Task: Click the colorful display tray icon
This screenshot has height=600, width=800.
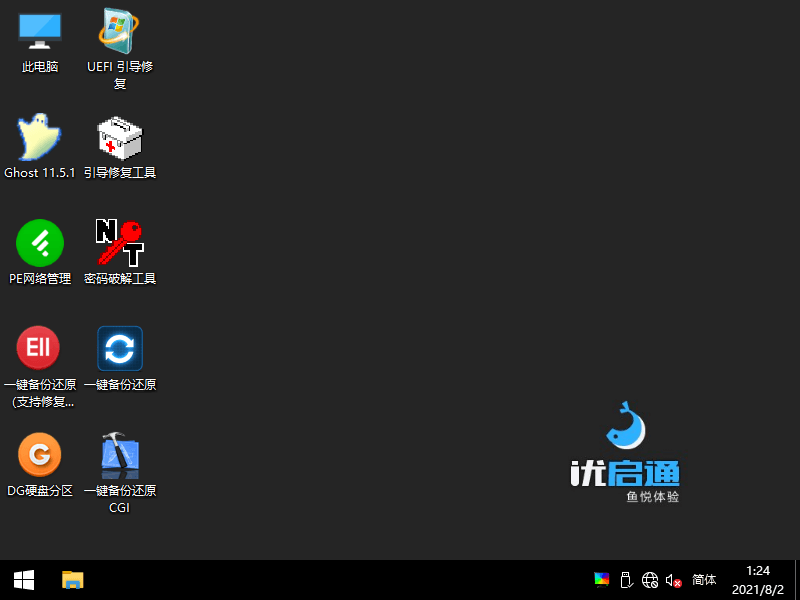Action: tap(602, 580)
